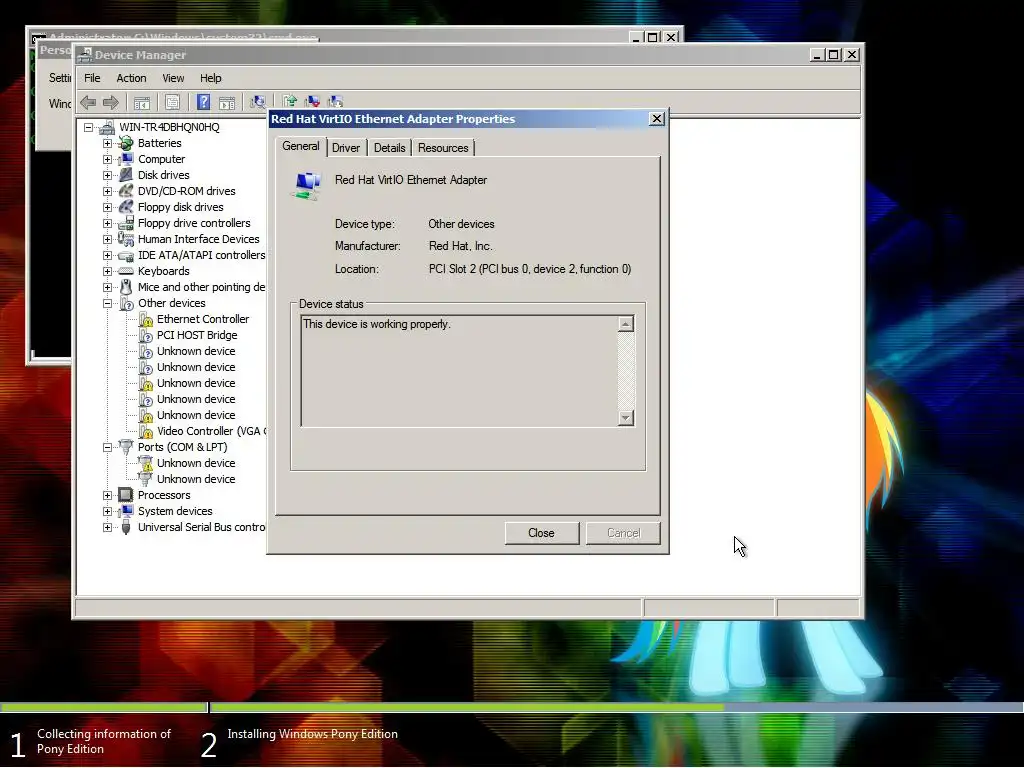Click Scan for hardware changes icon
The height and width of the screenshot is (768, 1024).
point(258,102)
